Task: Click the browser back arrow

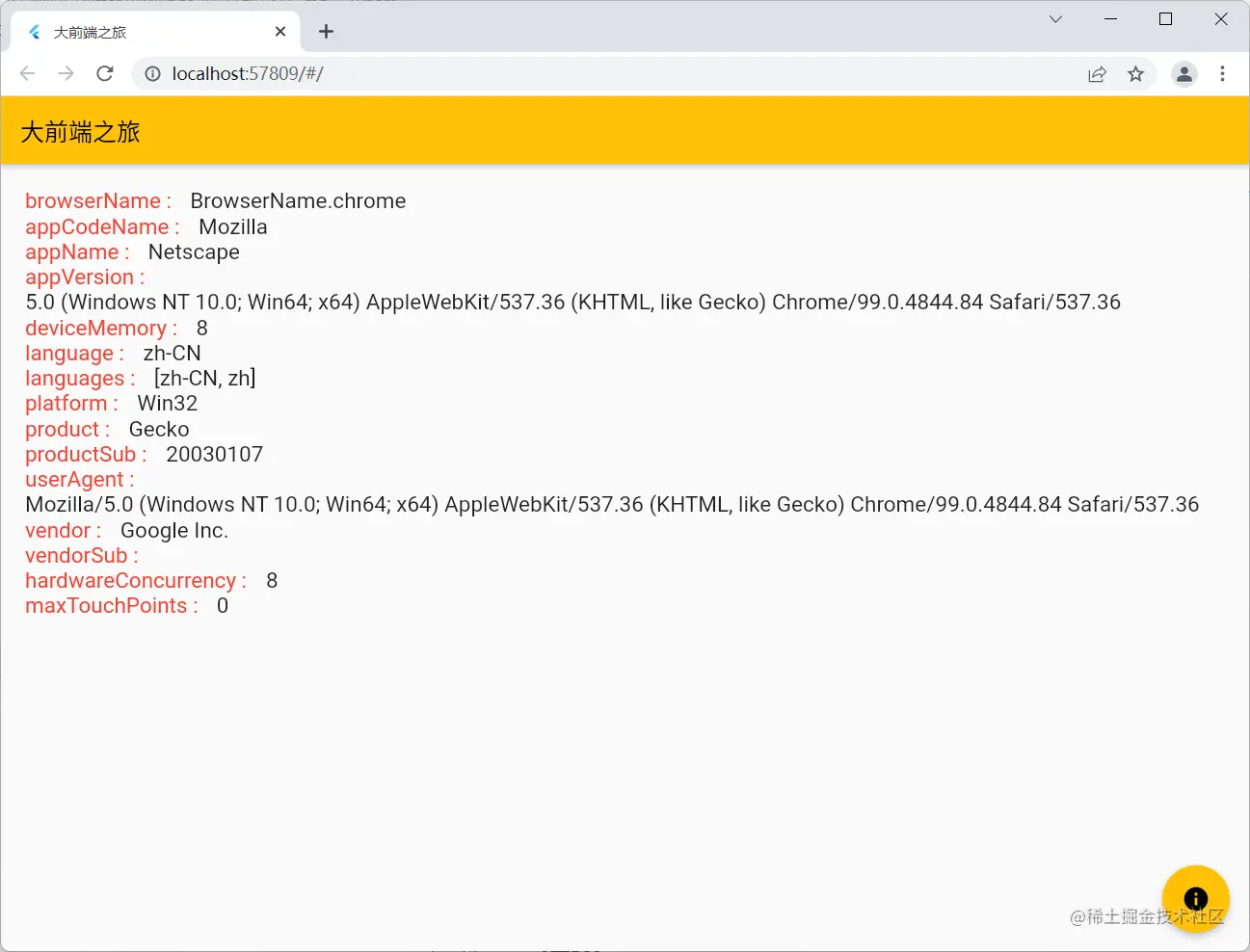Action: (27, 73)
